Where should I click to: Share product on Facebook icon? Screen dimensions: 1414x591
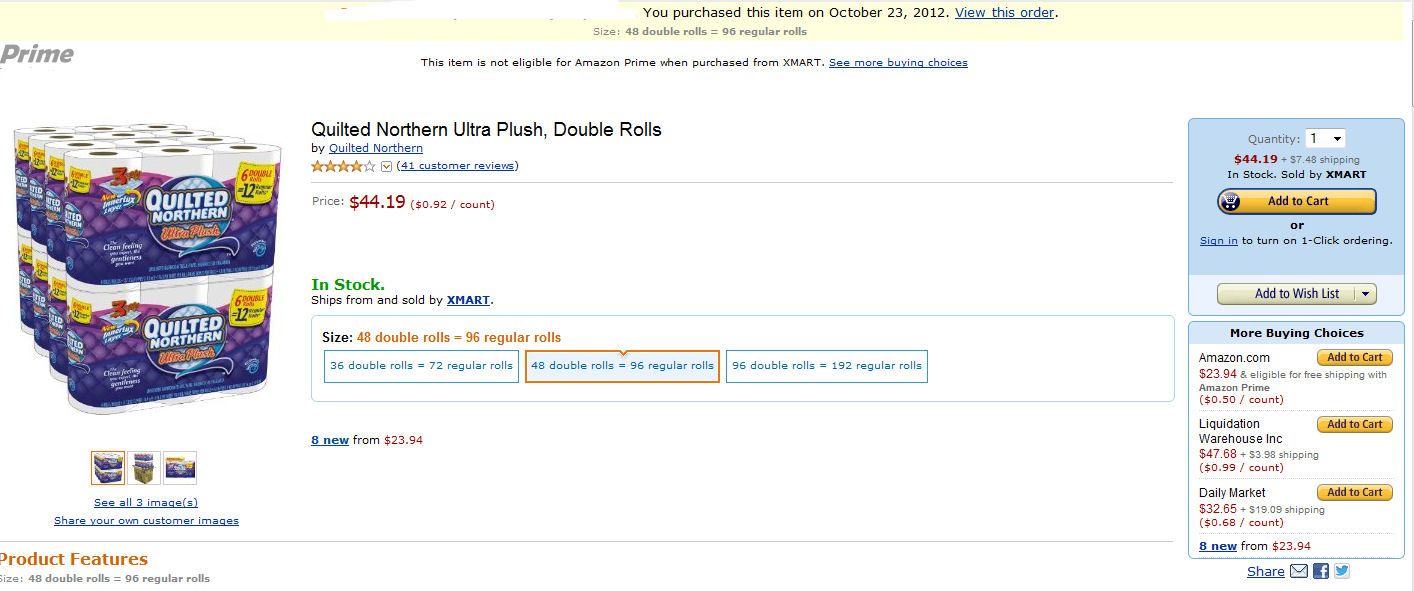point(1321,571)
